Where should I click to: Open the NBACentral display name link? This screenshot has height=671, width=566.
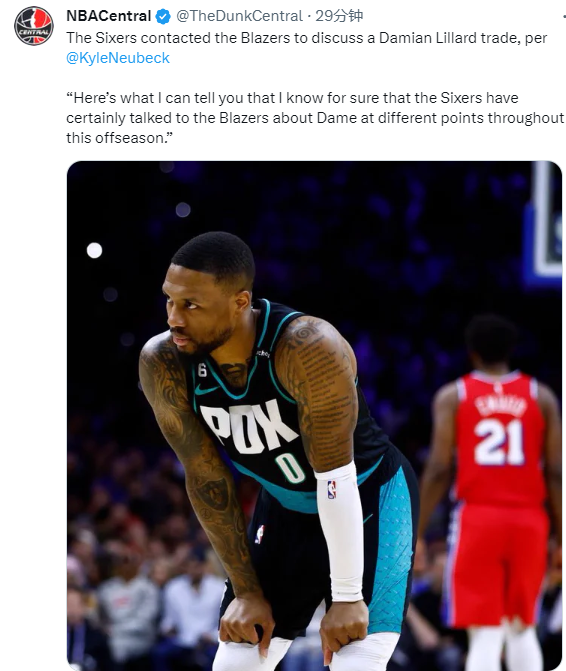coord(109,16)
